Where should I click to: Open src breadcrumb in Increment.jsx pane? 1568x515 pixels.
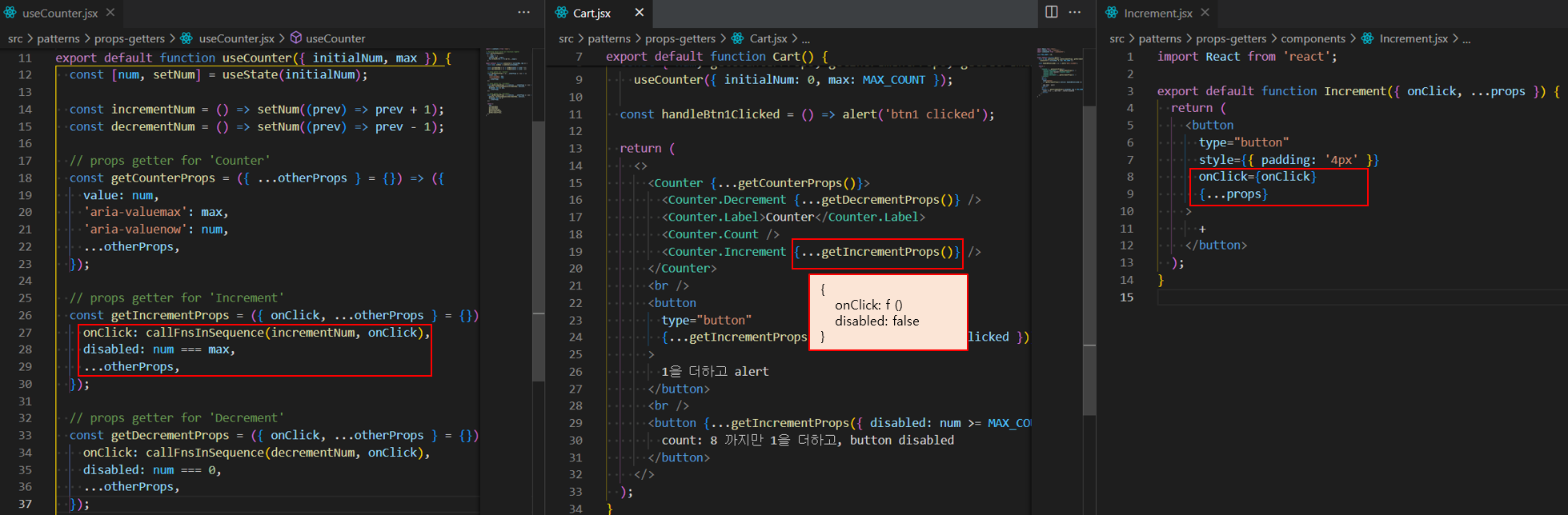click(x=1117, y=38)
